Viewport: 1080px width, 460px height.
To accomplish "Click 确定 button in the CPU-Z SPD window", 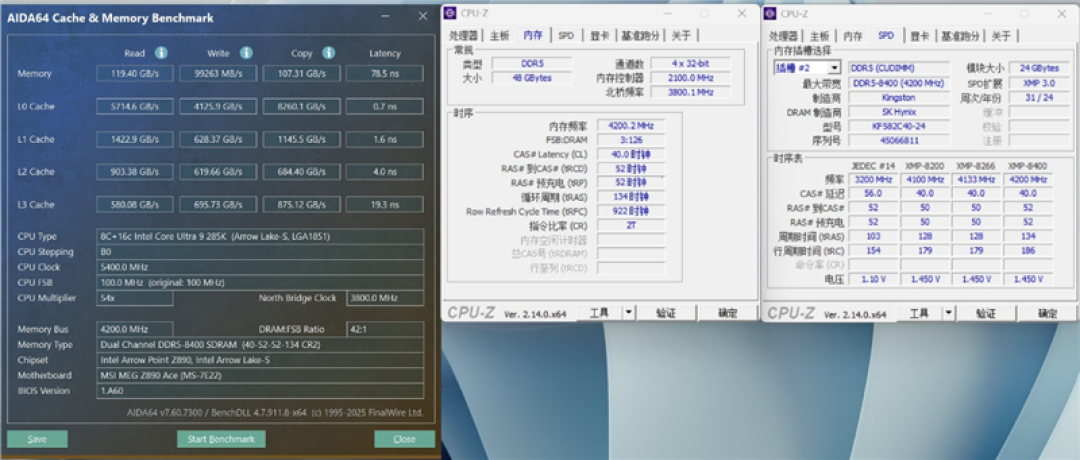I will 1048,313.
